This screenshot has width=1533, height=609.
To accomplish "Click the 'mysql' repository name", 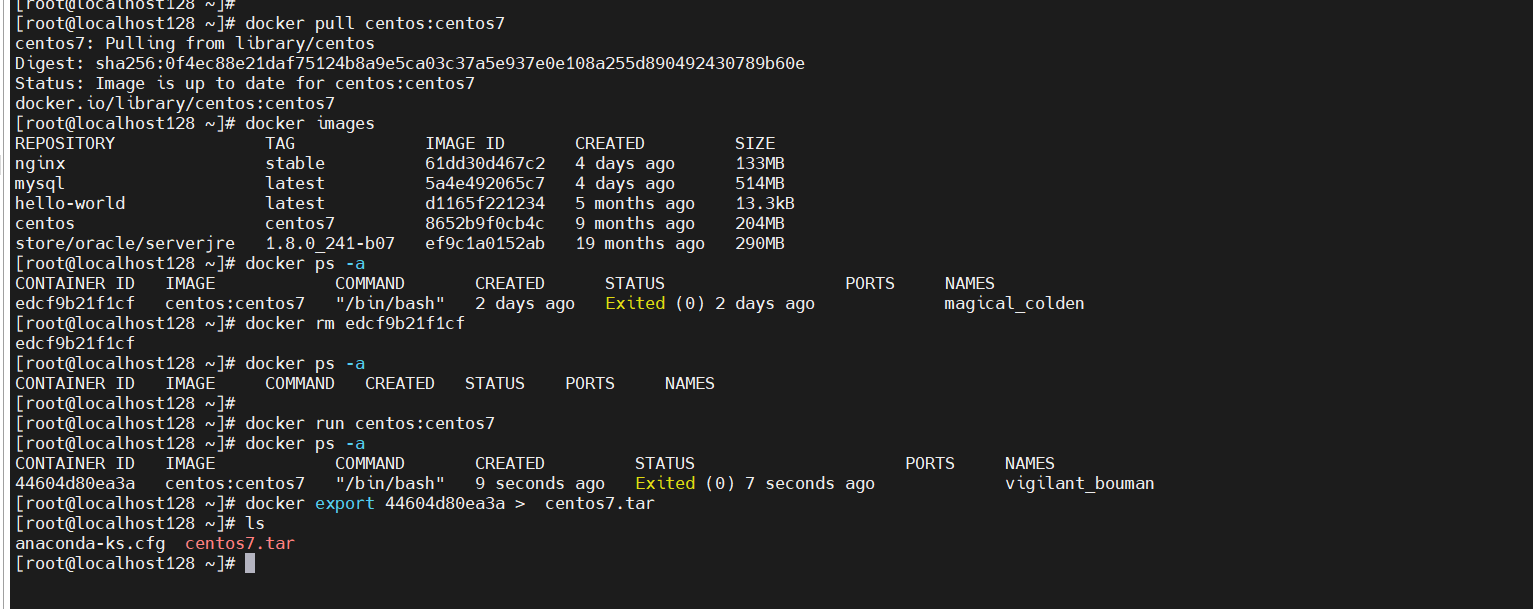I will pos(40,183).
